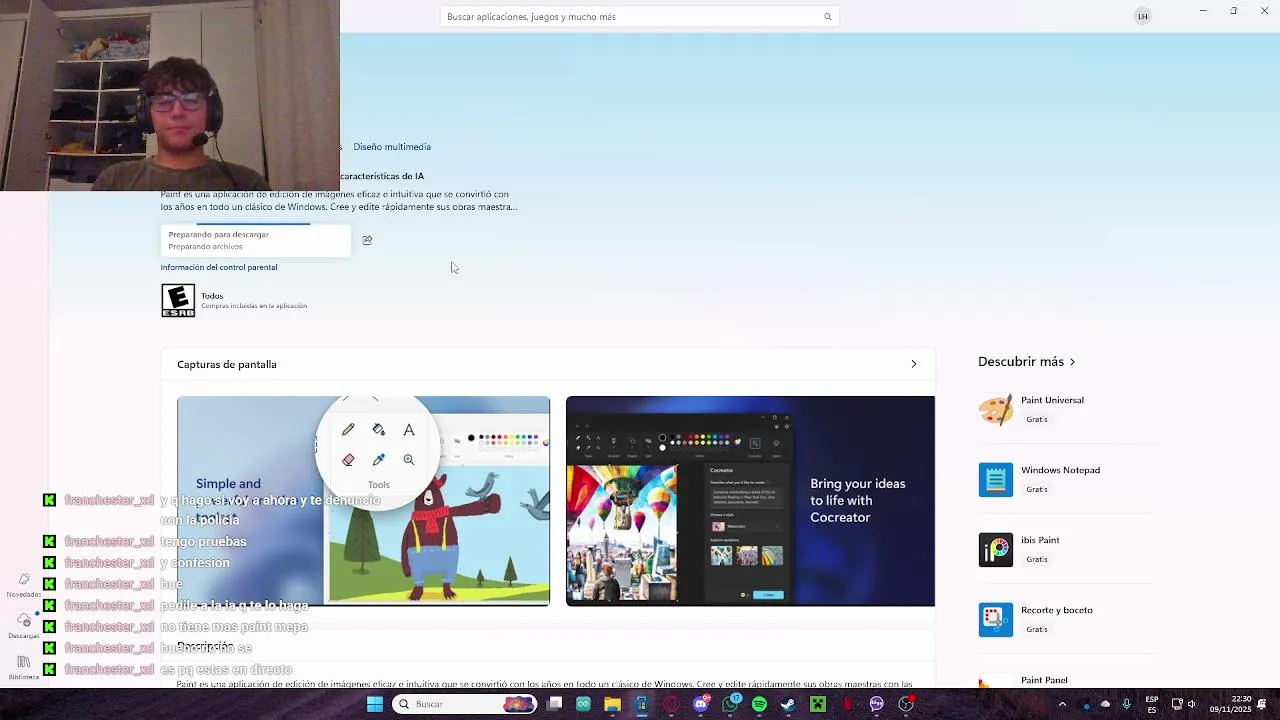The image size is (1280, 720).
Task: Click the Capturas de pantalla heading
Action: 227,364
